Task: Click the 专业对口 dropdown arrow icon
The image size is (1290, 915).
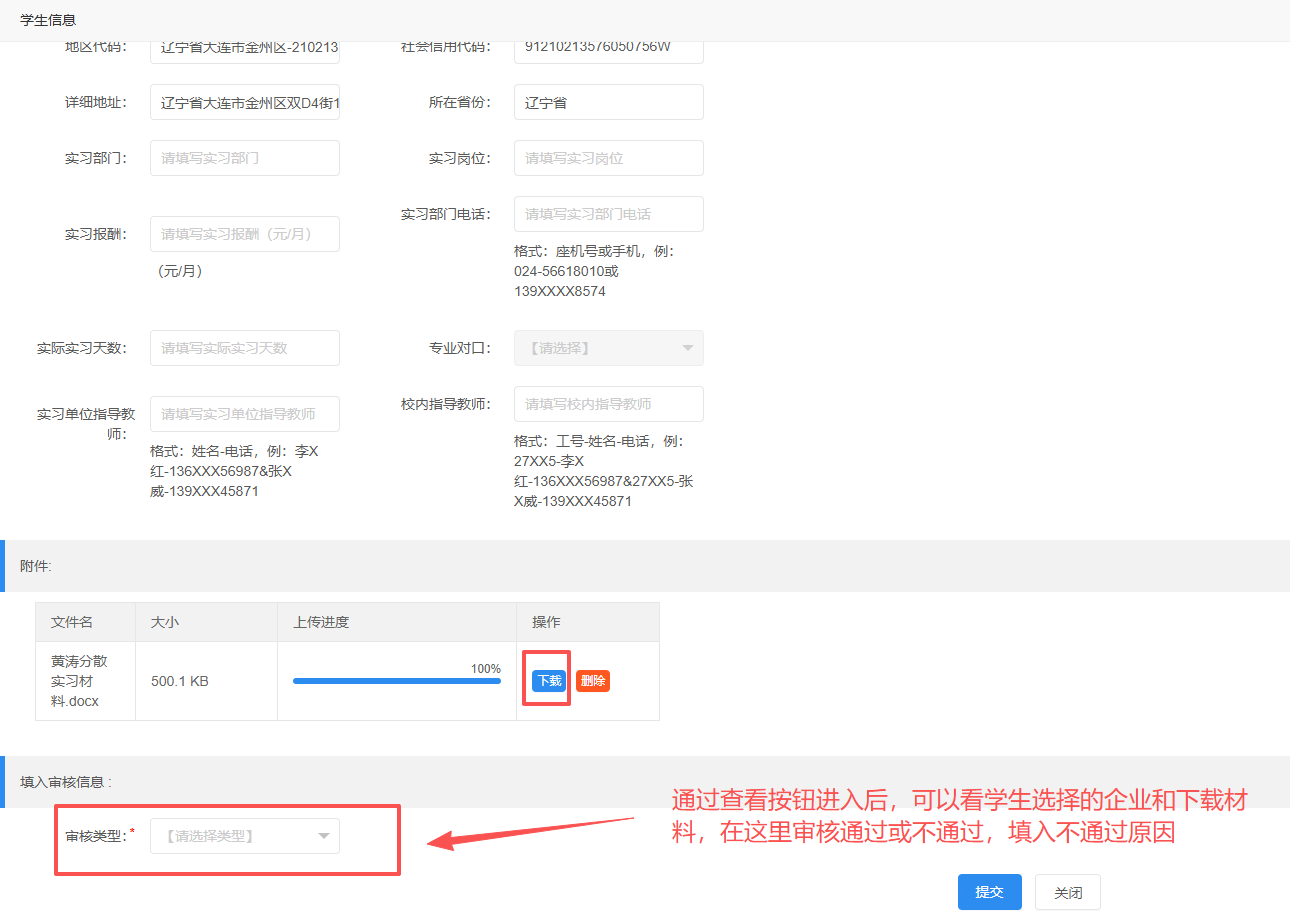Action: (x=687, y=348)
